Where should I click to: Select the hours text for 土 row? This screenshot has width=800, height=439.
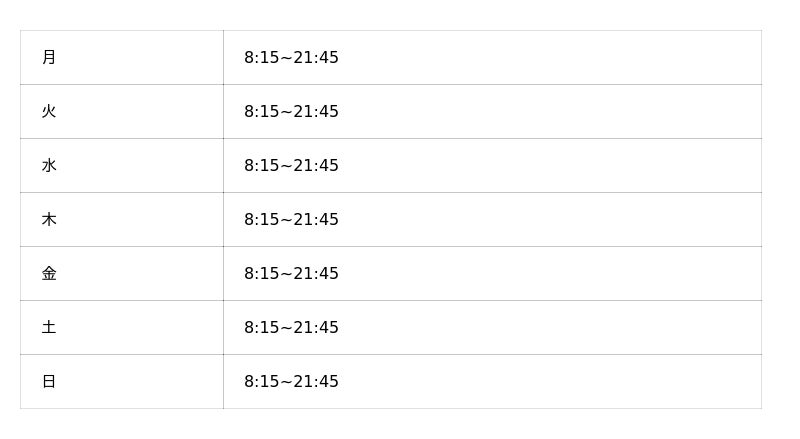pyautogui.click(x=291, y=328)
